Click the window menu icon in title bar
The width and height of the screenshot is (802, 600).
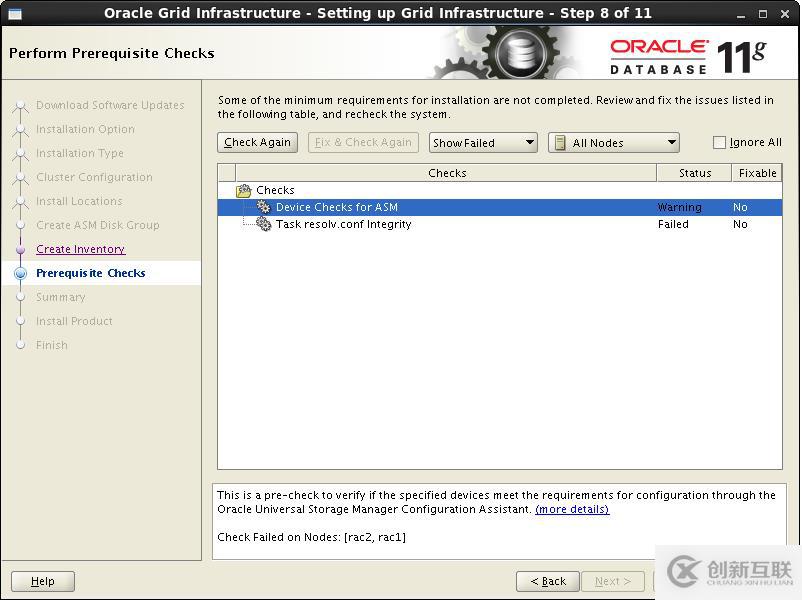(15, 13)
